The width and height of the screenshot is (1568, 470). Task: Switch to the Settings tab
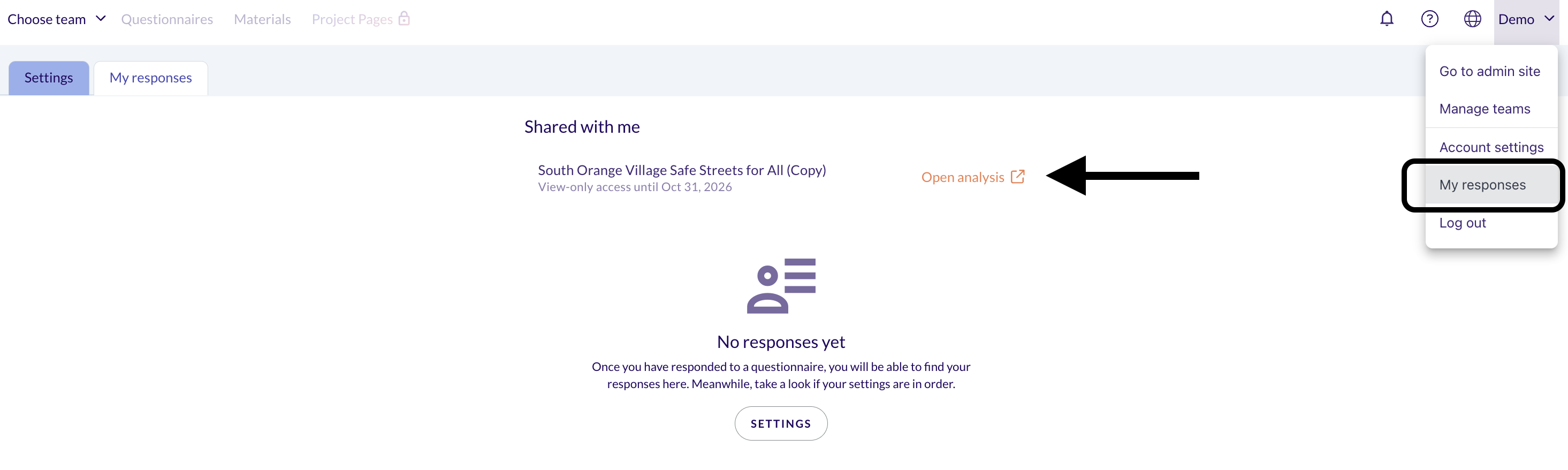(49, 78)
